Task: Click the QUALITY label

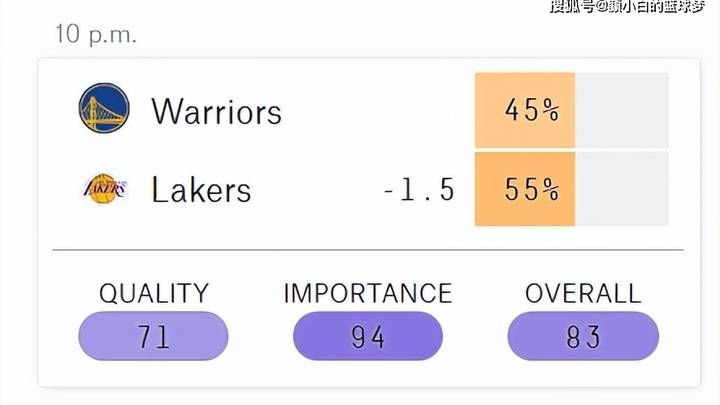Action: [x=154, y=293]
